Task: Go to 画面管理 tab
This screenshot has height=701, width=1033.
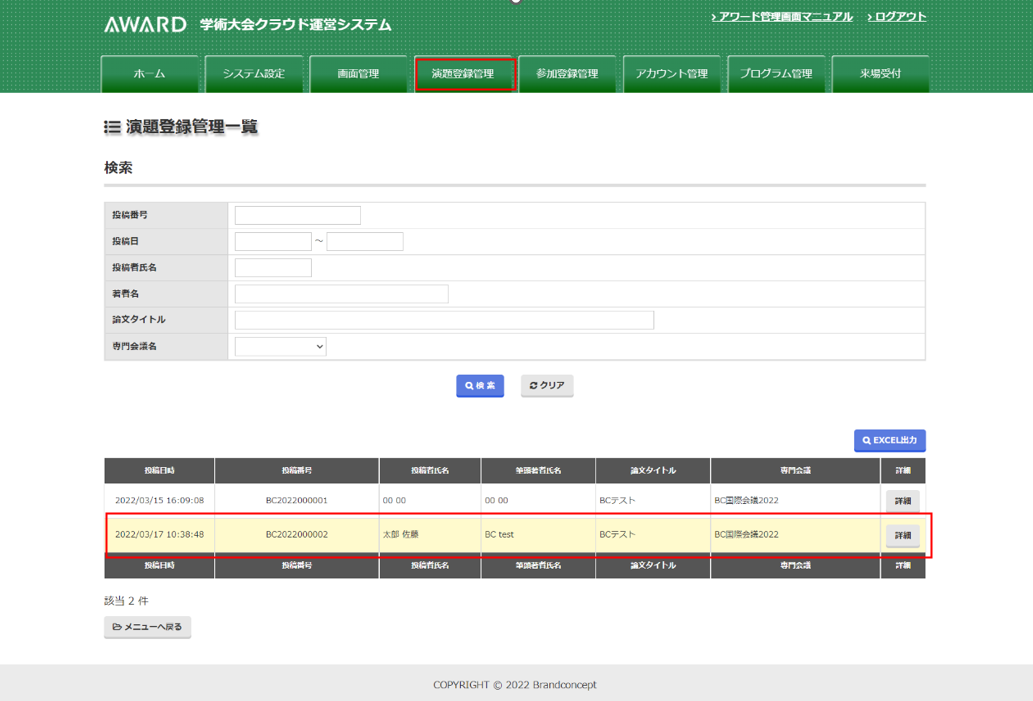Action: [x=358, y=74]
